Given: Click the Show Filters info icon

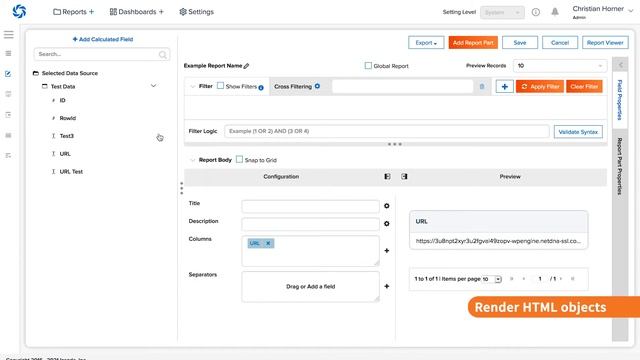Looking at the screenshot, I should click(261, 87).
